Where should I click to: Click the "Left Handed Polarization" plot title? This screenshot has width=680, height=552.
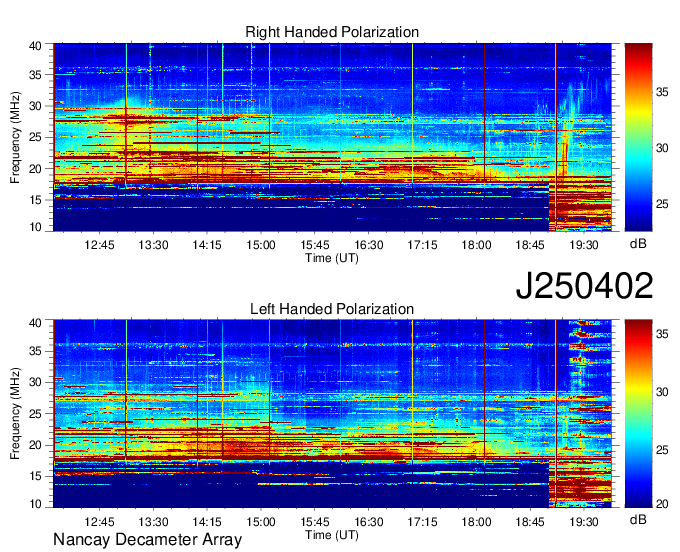(332, 309)
